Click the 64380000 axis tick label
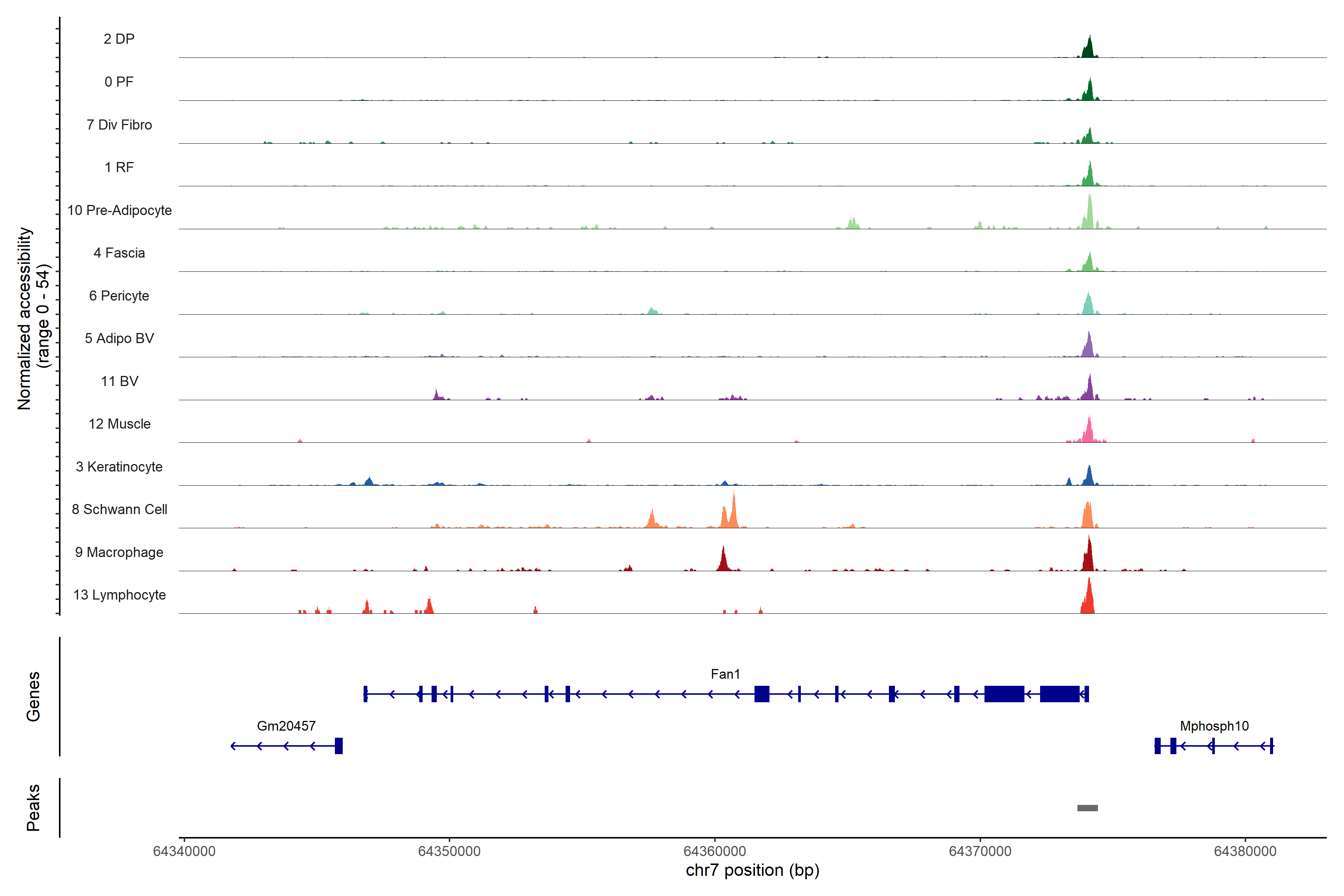This screenshot has width=1344, height=896. coord(1245,852)
